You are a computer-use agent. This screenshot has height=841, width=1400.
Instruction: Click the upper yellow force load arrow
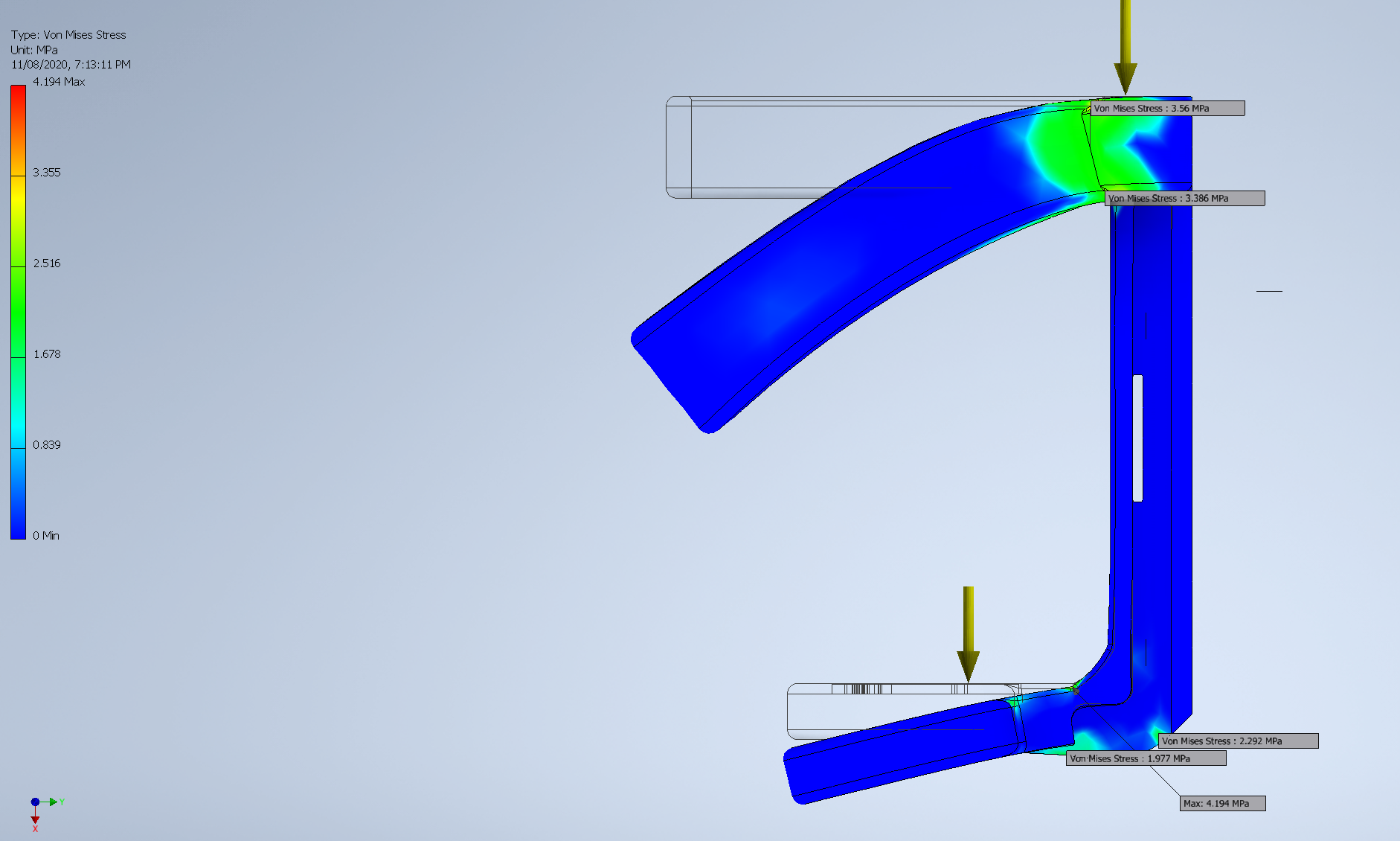point(1125,46)
